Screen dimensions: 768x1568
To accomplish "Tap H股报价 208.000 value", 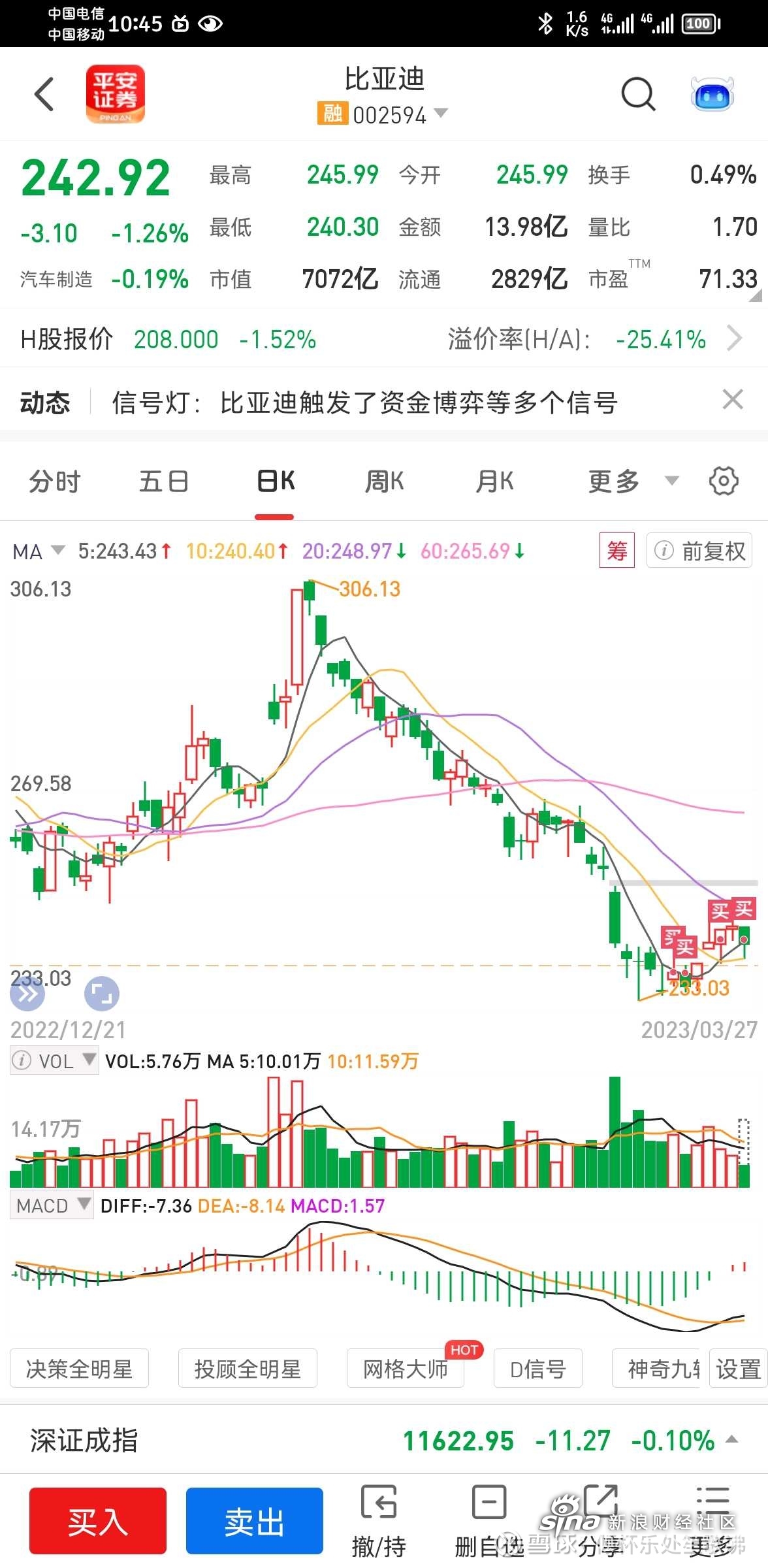I will [x=176, y=340].
